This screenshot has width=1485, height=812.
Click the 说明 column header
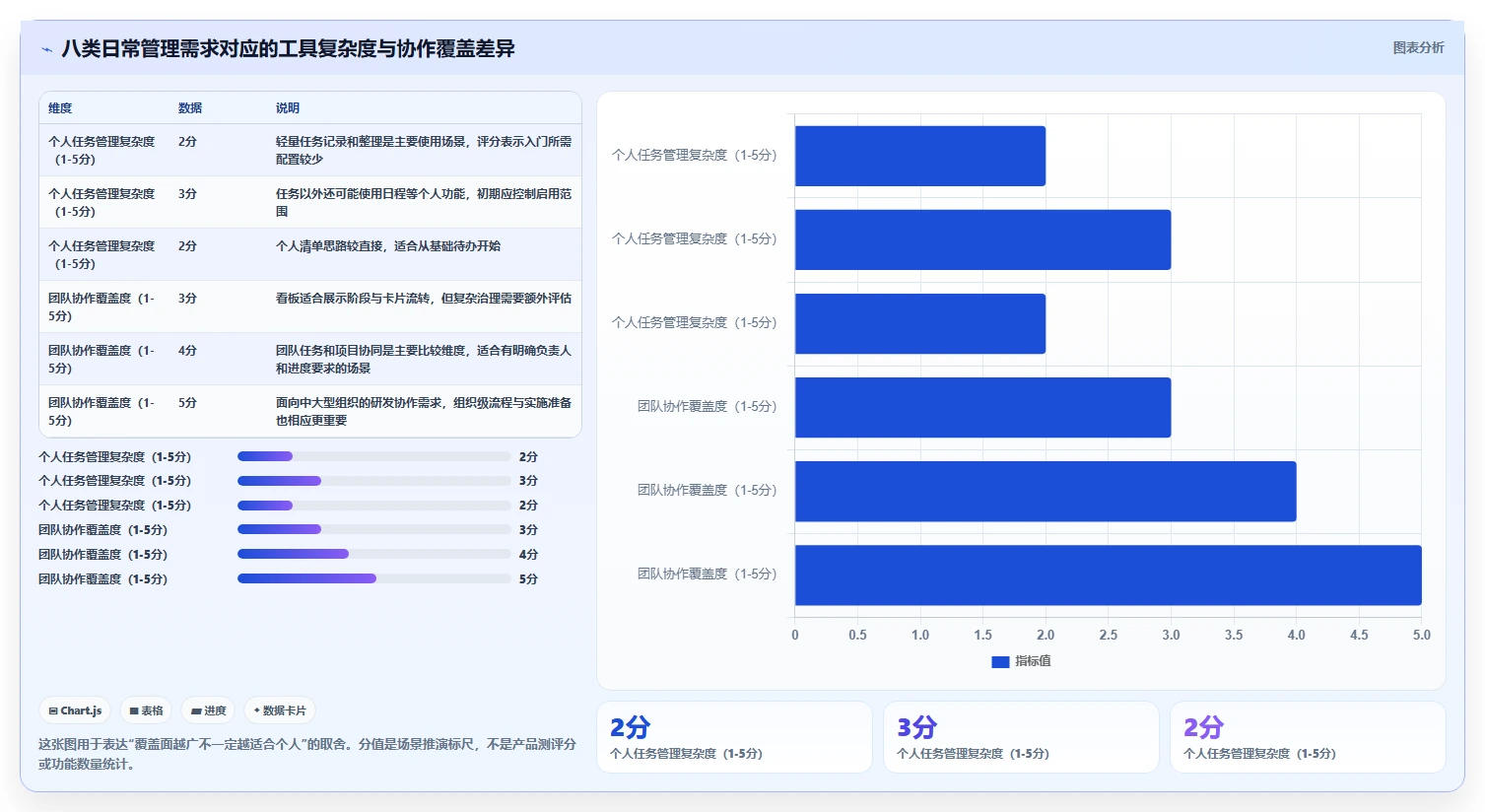288,108
